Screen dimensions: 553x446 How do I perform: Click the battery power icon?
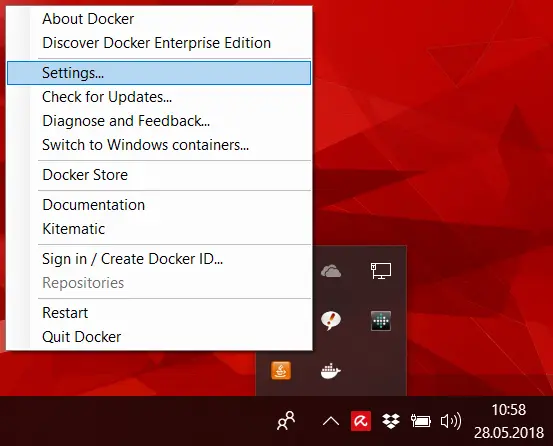coord(421,421)
